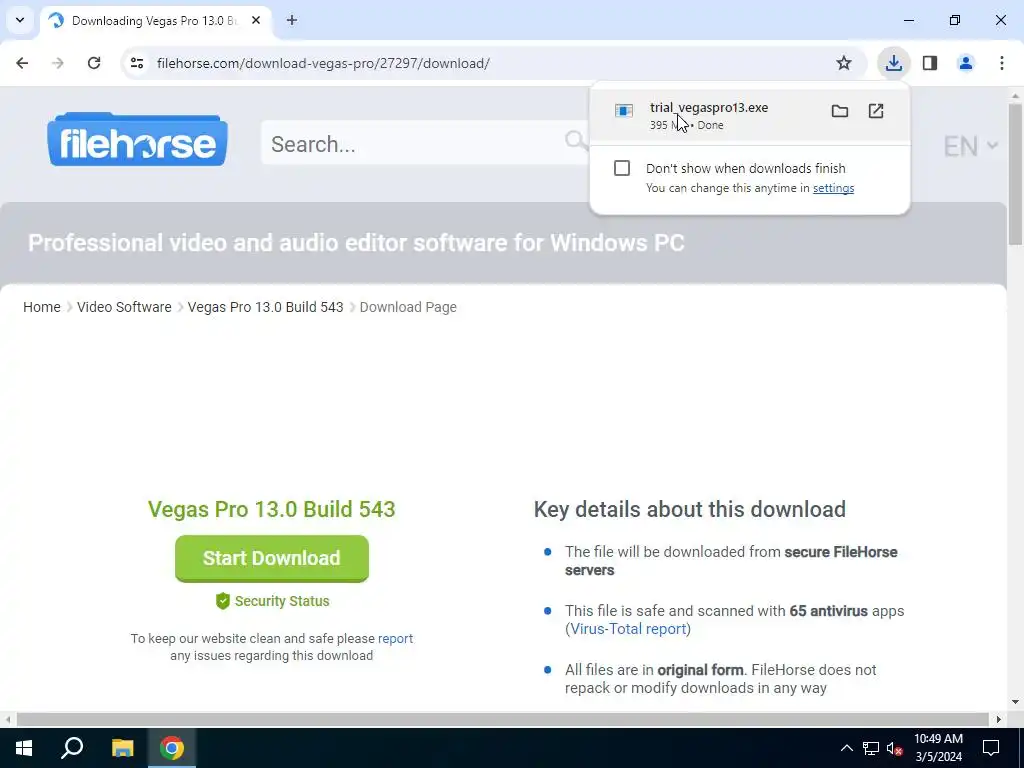Click the forward navigation arrow

58,63
